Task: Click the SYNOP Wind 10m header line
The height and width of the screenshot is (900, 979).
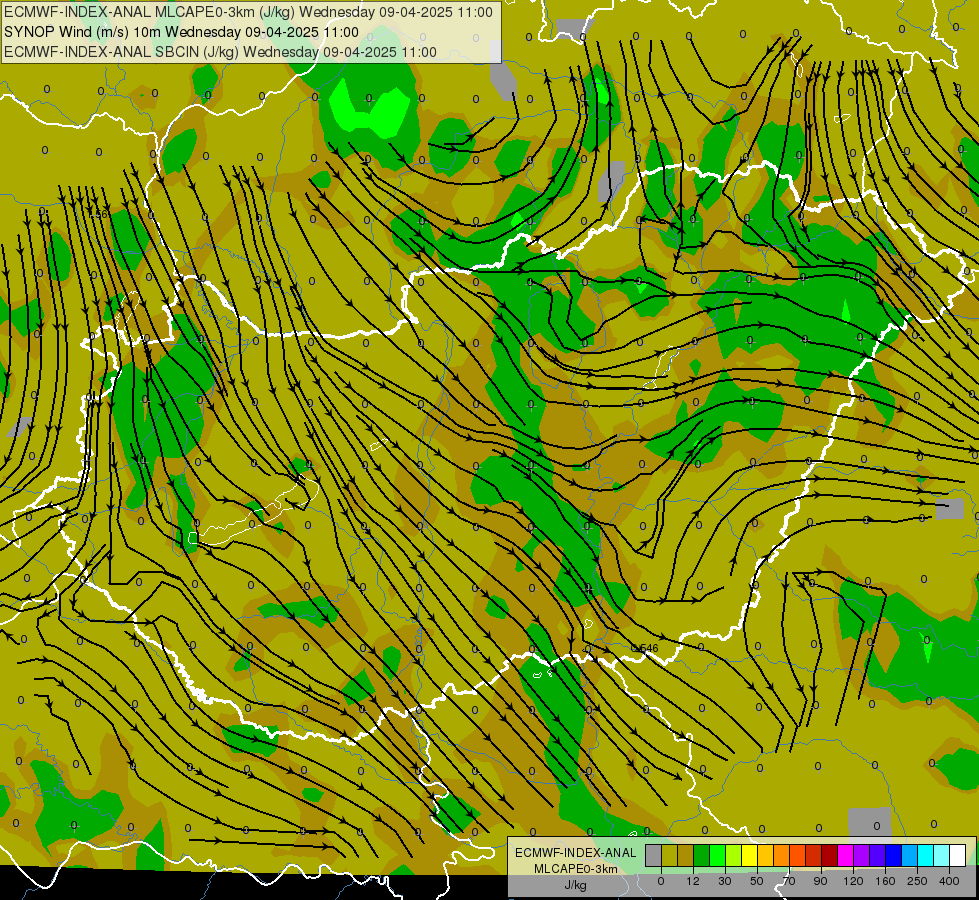Action: pos(182,32)
